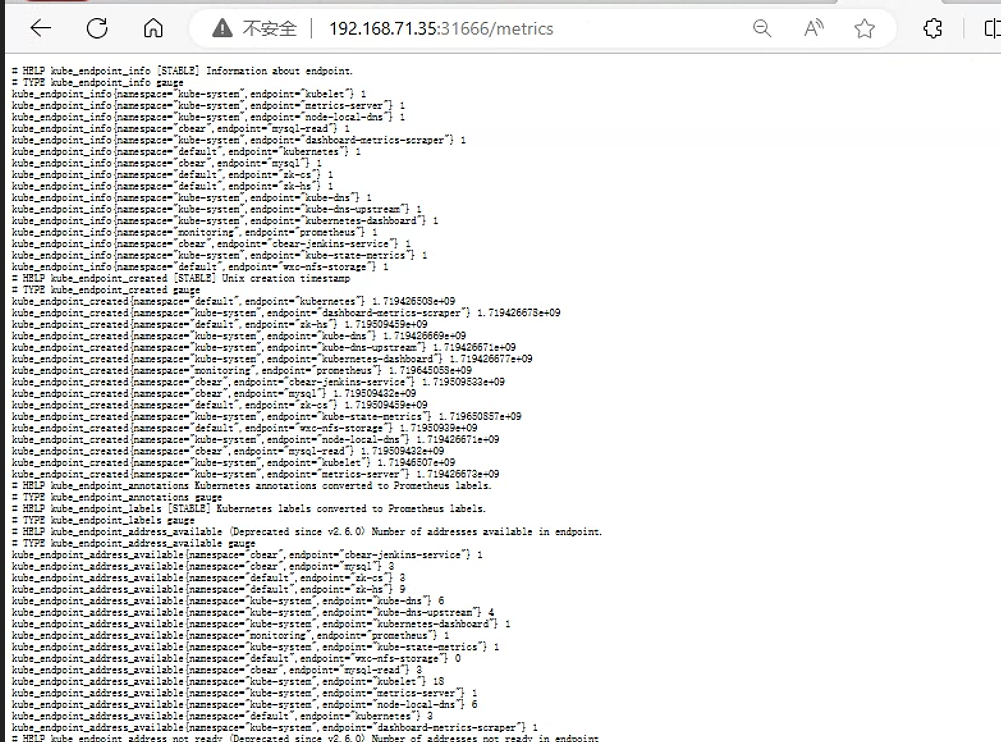Image resolution: width=1001 pixels, height=742 pixels.
Task: Click the "HELP kube_endpoint_annotations" line
Action: 252,485
